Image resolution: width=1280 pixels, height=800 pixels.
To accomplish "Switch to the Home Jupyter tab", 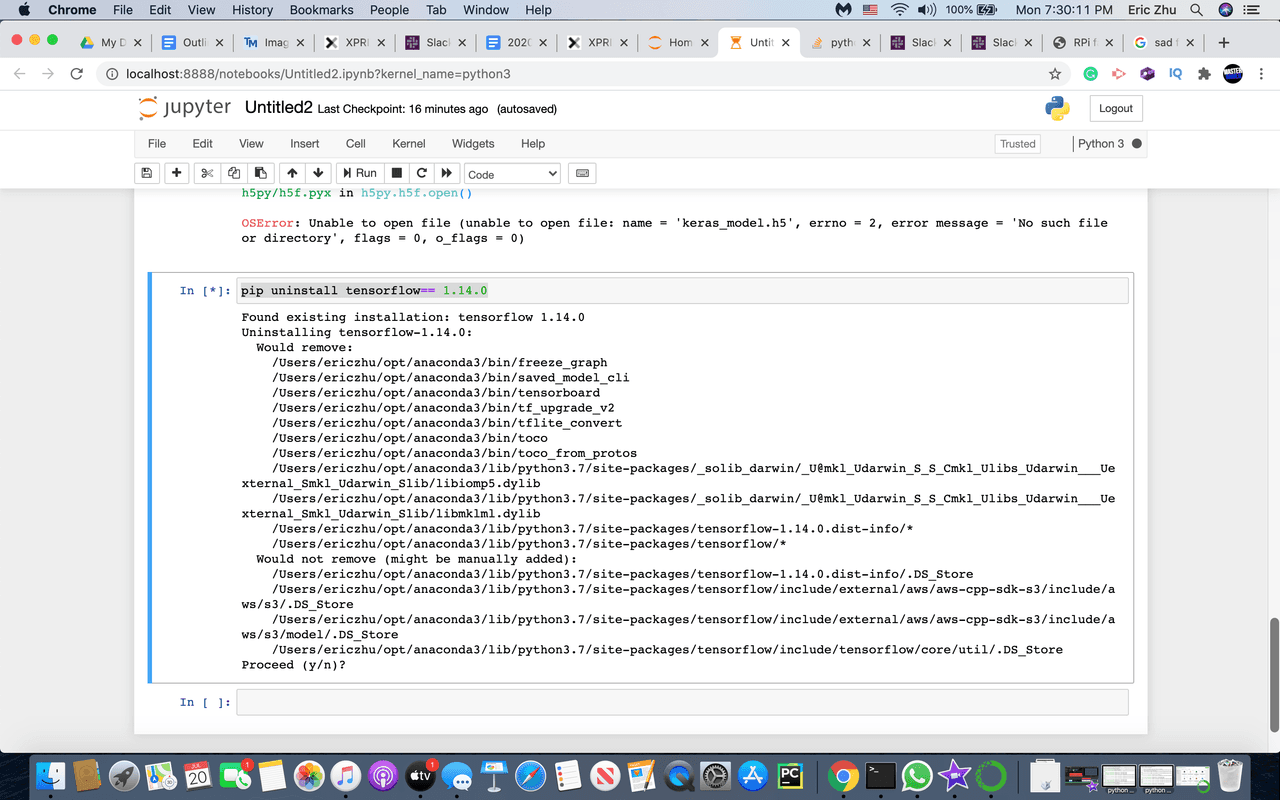I will pos(680,43).
